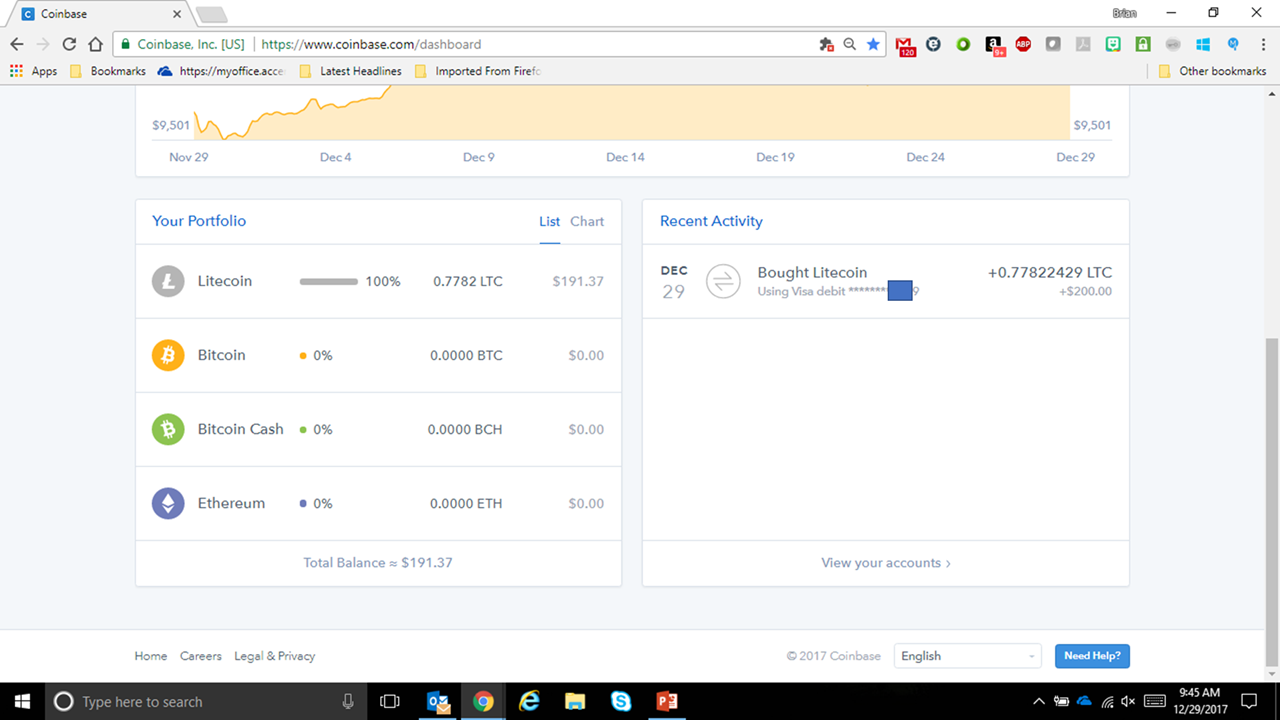Click the Ethereum diamond icon

(168, 503)
